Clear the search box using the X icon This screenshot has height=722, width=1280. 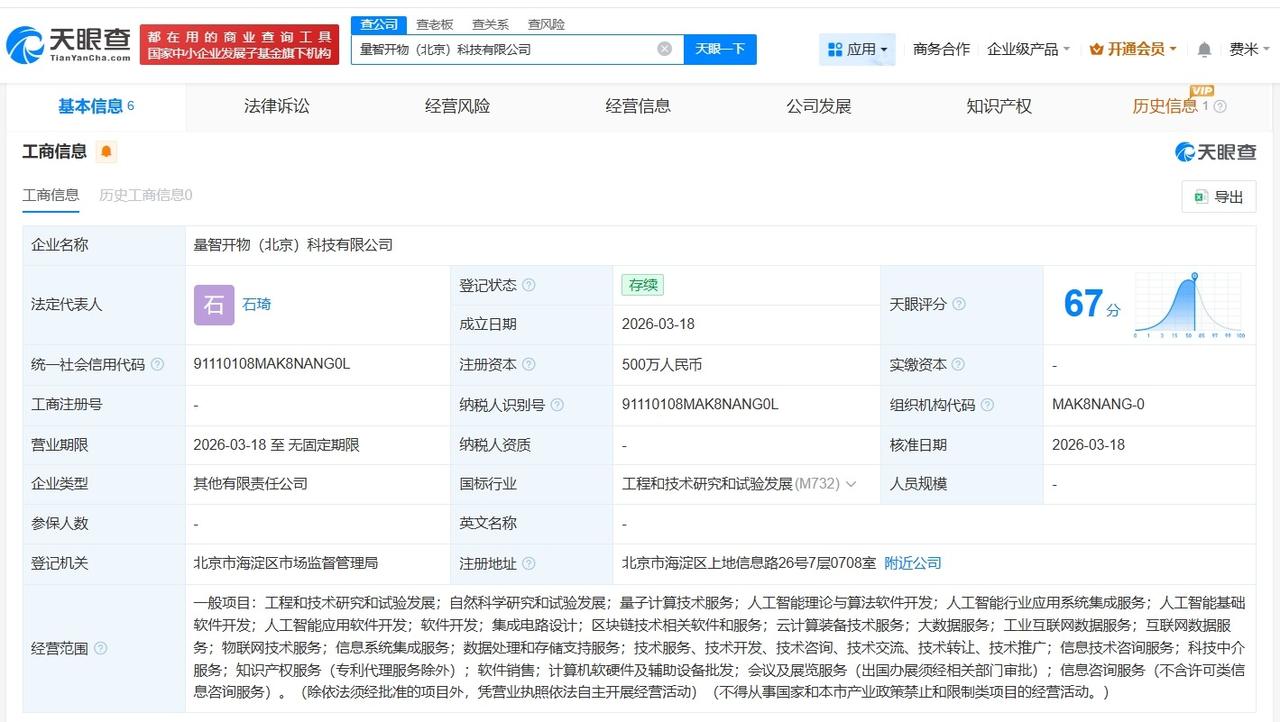[x=663, y=48]
